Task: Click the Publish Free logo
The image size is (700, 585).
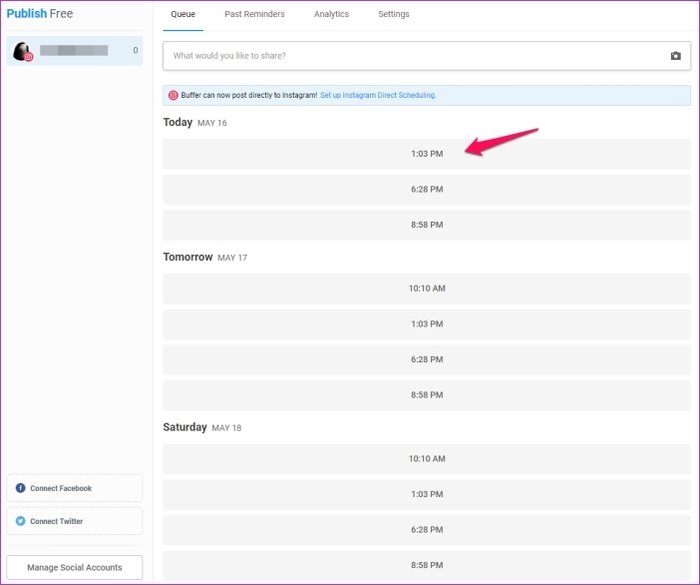Action: click(40, 14)
